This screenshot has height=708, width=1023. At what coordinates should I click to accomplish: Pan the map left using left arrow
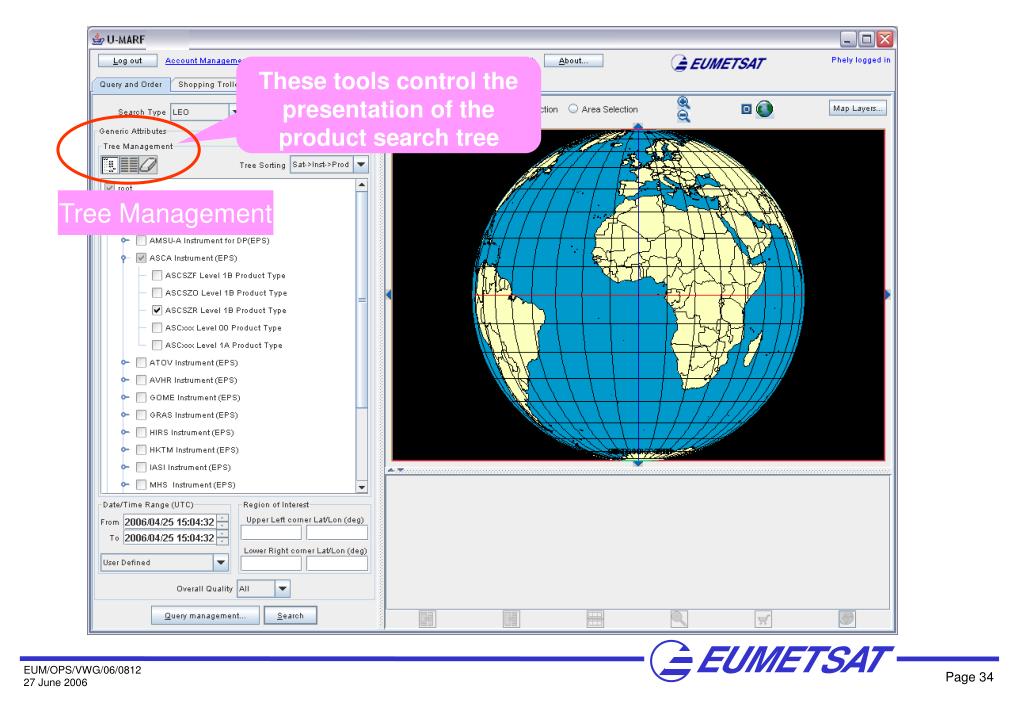pos(389,295)
